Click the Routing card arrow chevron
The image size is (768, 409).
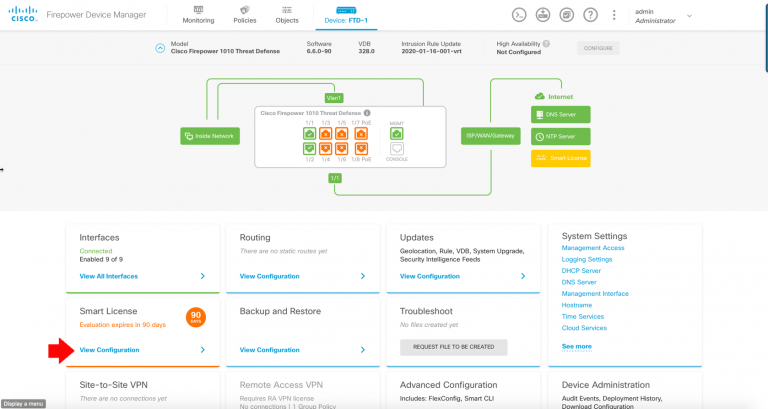(363, 276)
